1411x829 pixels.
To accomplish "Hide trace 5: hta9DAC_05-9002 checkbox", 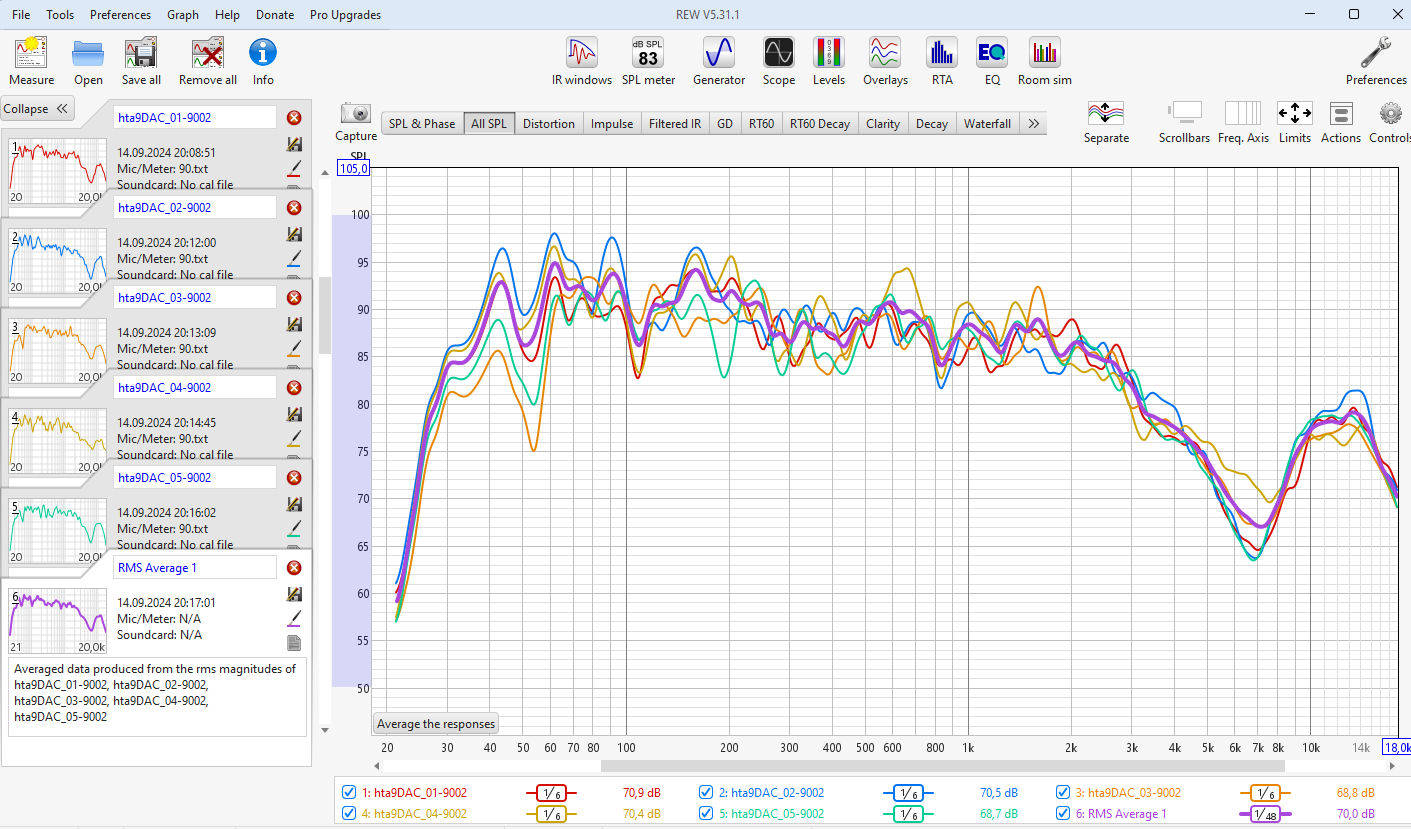I will point(706,814).
